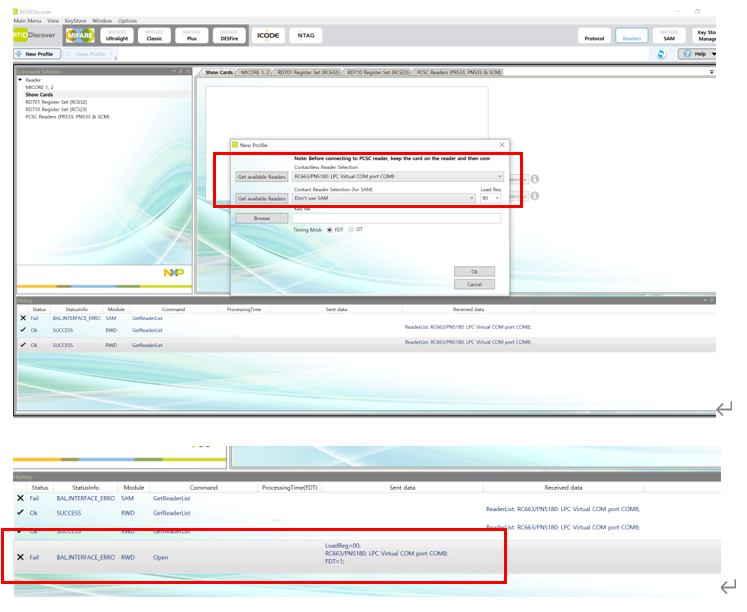747x612 pixels.
Task: Collapse the Reader tree node
Action: pos(20,80)
